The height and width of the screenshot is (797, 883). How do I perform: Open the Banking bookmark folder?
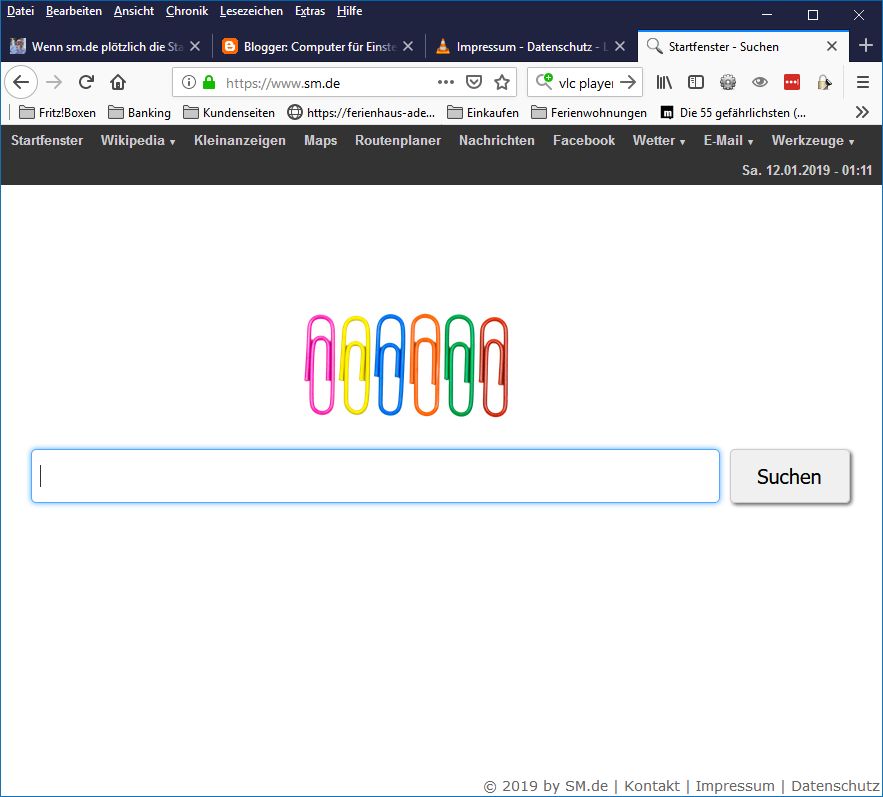point(139,113)
